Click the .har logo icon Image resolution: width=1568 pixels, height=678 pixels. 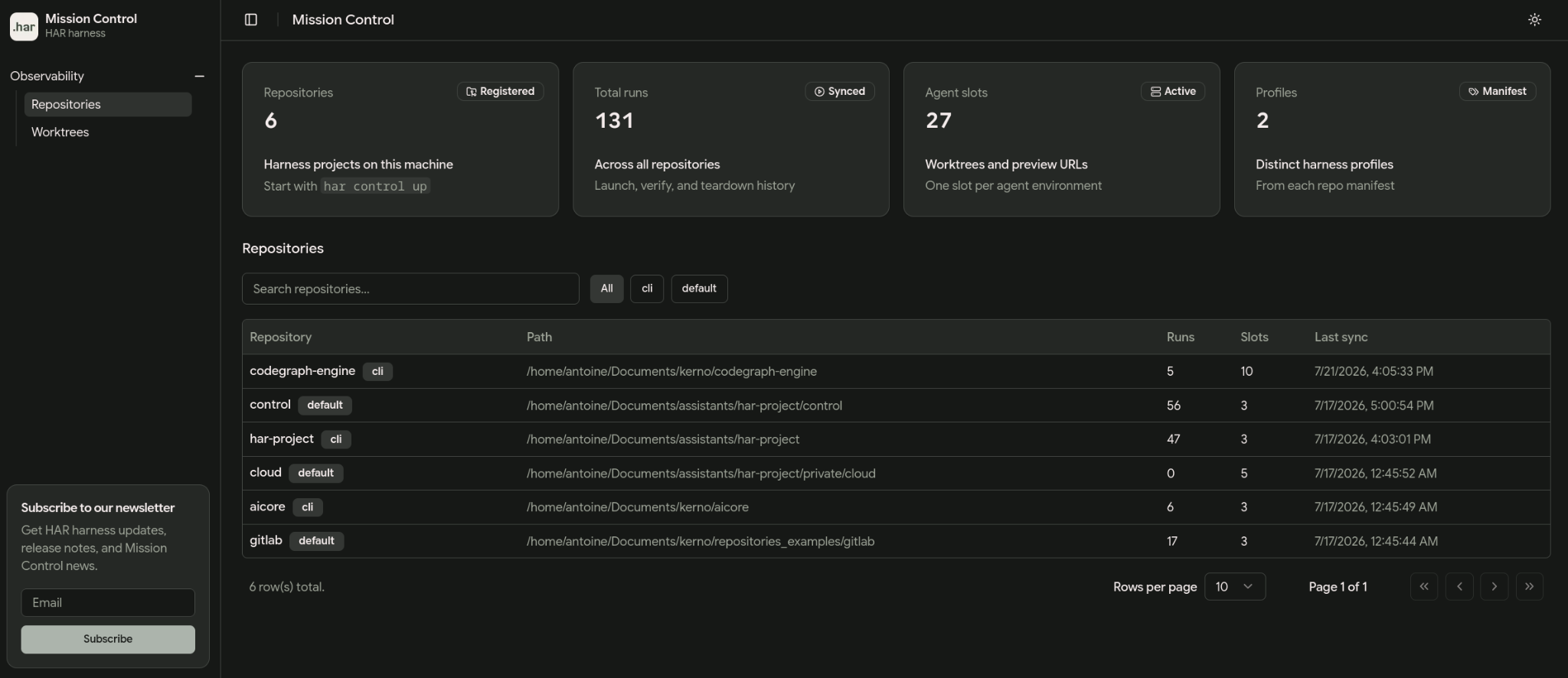(x=24, y=27)
